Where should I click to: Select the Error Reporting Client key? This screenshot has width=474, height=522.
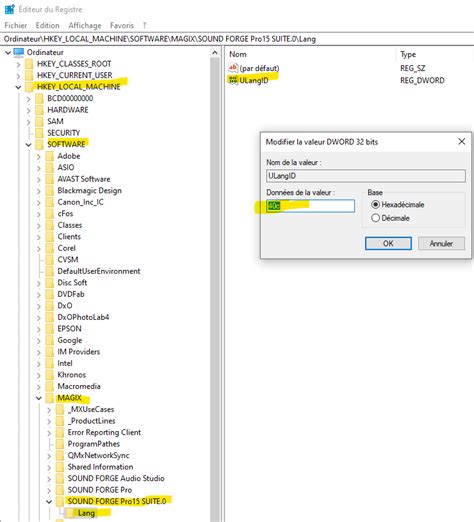[x=104, y=432]
